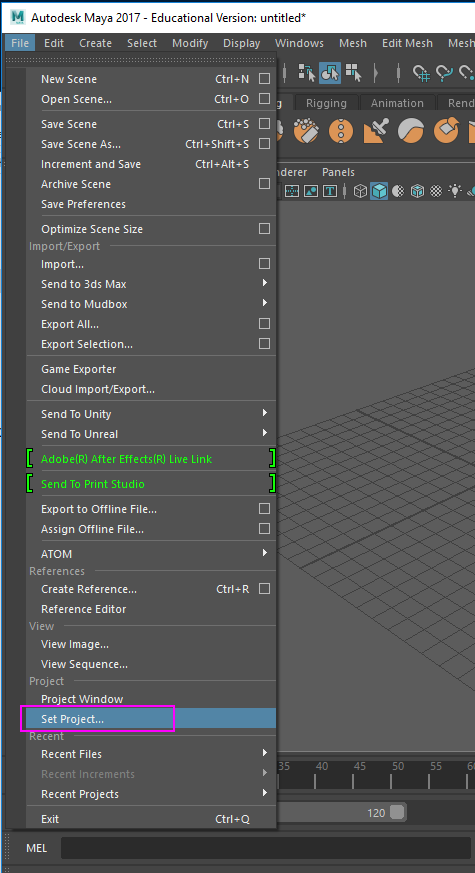The width and height of the screenshot is (475, 873).
Task: Click range slider handle beside 120
Action: 396,812
